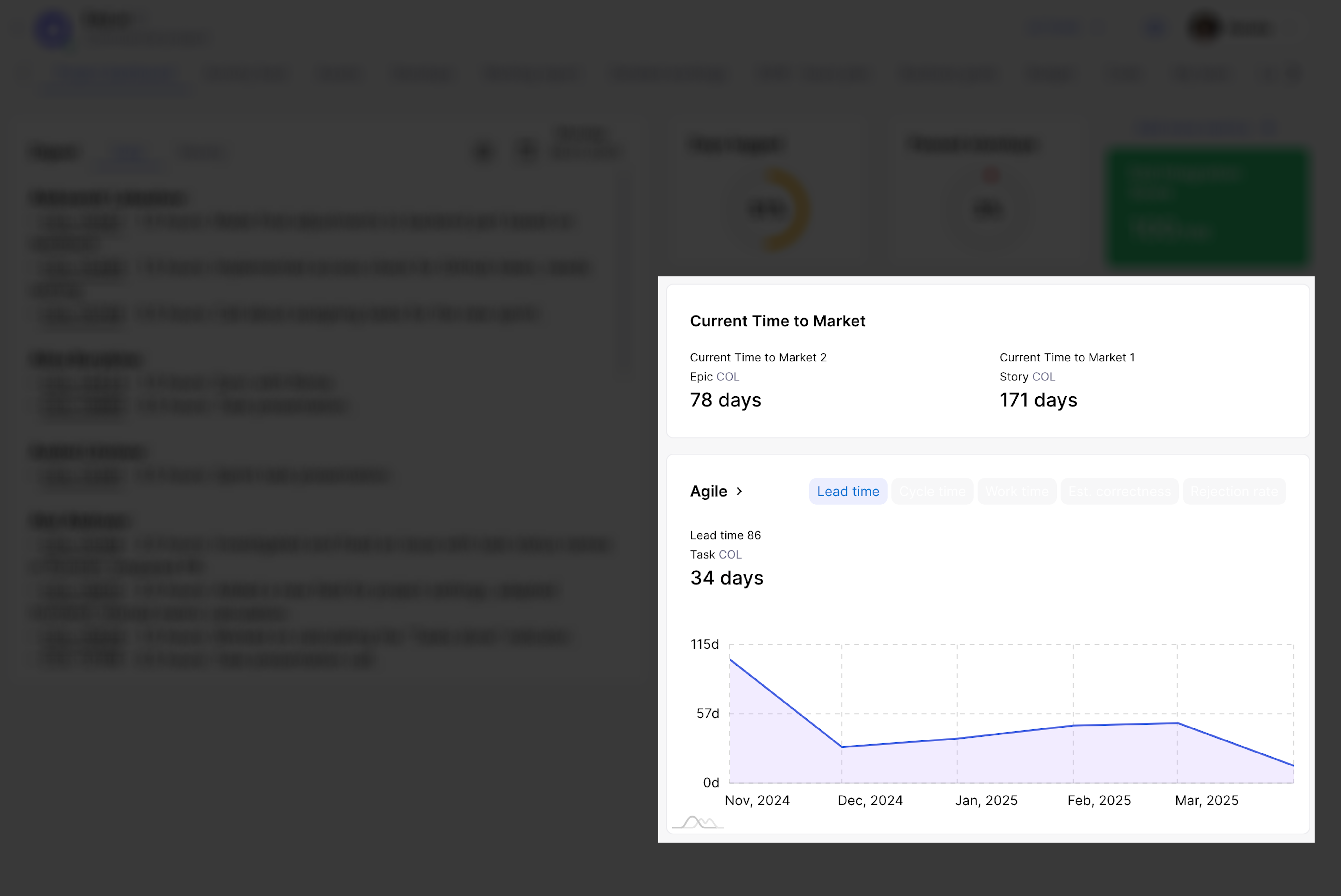This screenshot has height=896, width=1341.
Task: Select the Lead time tab
Action: [848, 492]
